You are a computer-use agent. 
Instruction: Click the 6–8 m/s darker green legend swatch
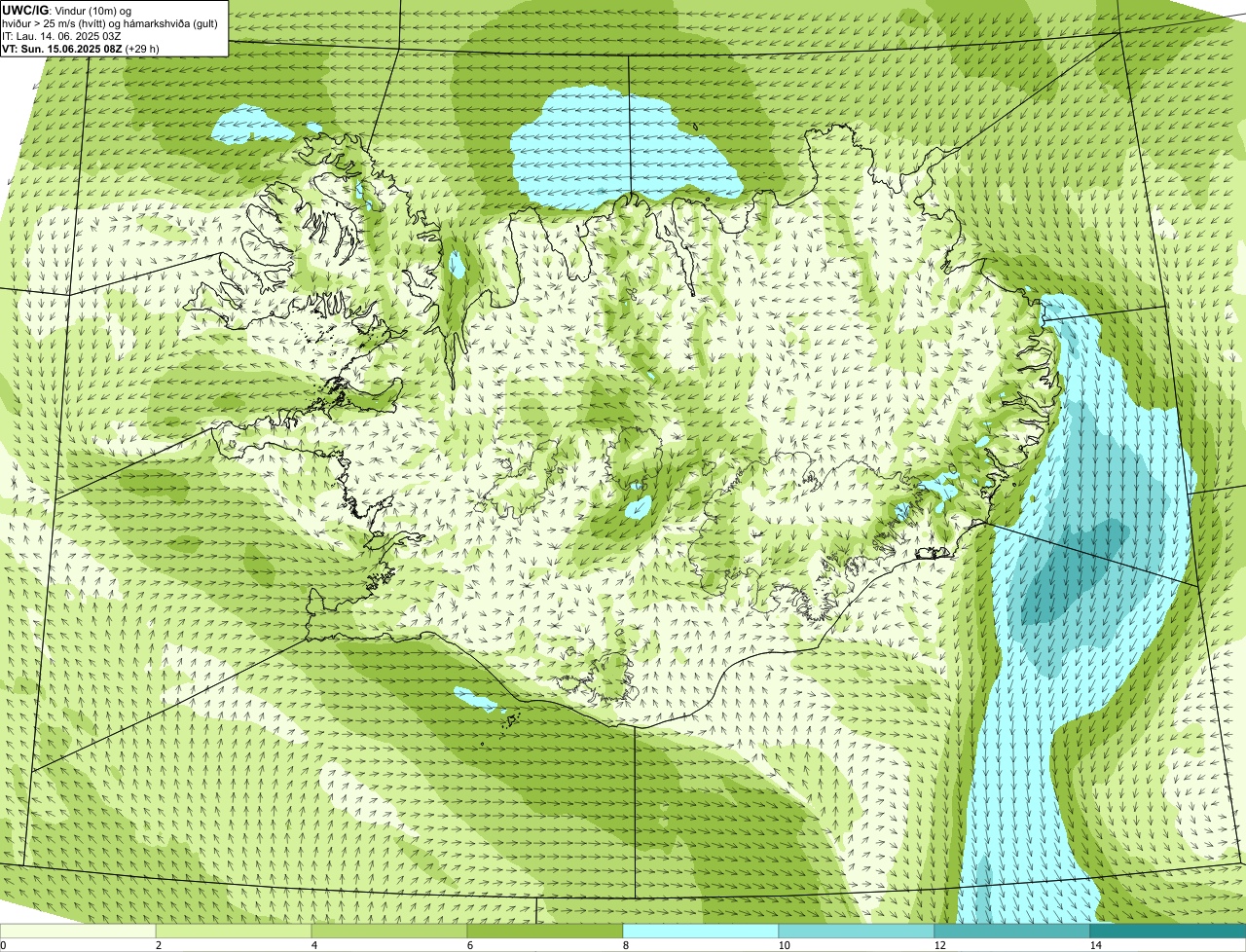545,932
